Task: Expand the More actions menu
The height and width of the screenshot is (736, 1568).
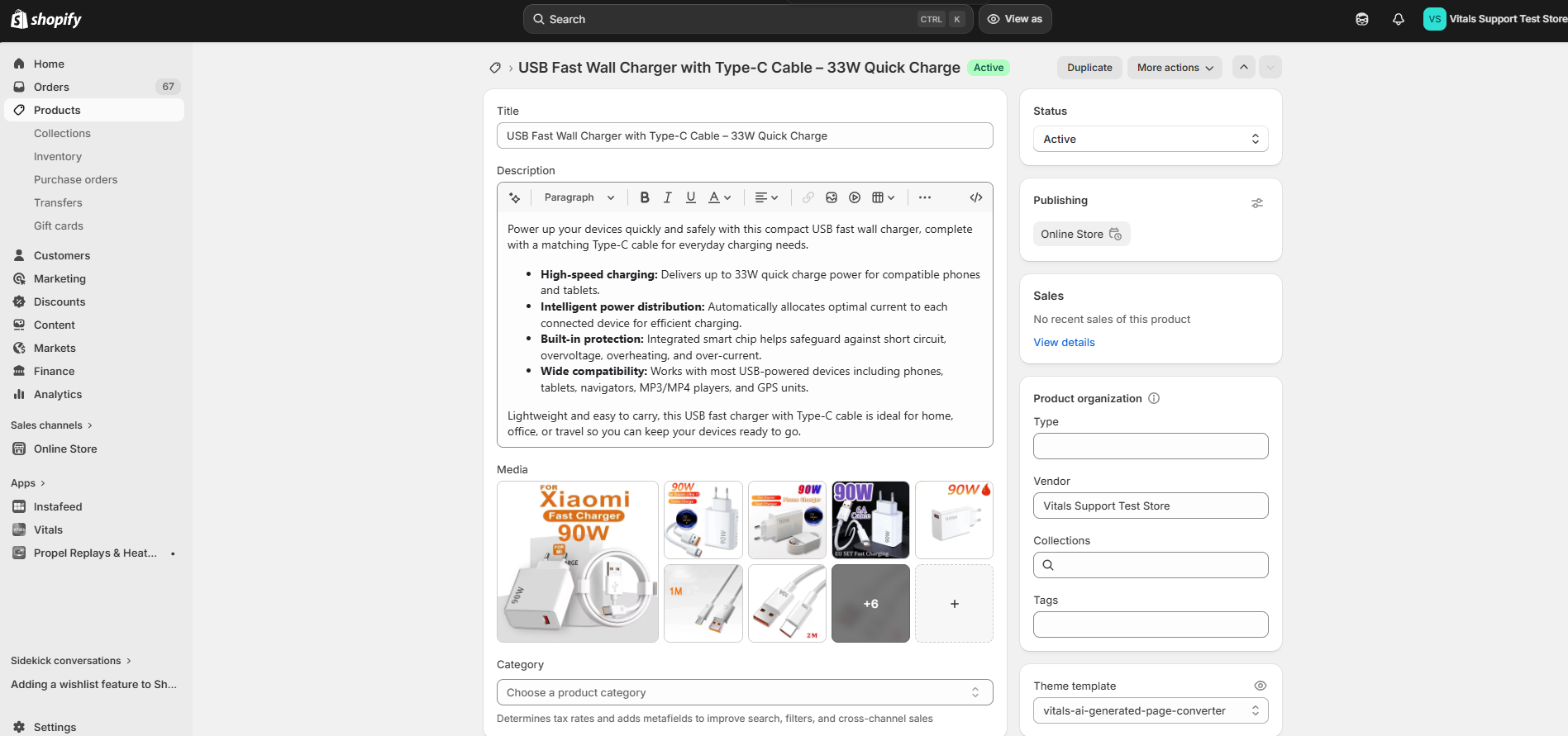Action: (1175, 68)
